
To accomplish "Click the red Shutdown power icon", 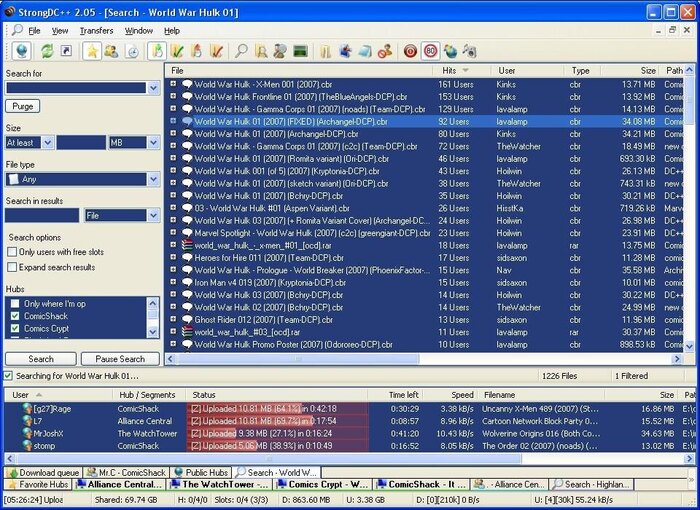I will click(x=410, y=51).
